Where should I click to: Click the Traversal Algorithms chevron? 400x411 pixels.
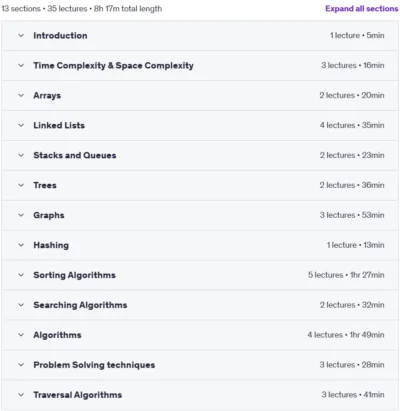click(21, 395)
